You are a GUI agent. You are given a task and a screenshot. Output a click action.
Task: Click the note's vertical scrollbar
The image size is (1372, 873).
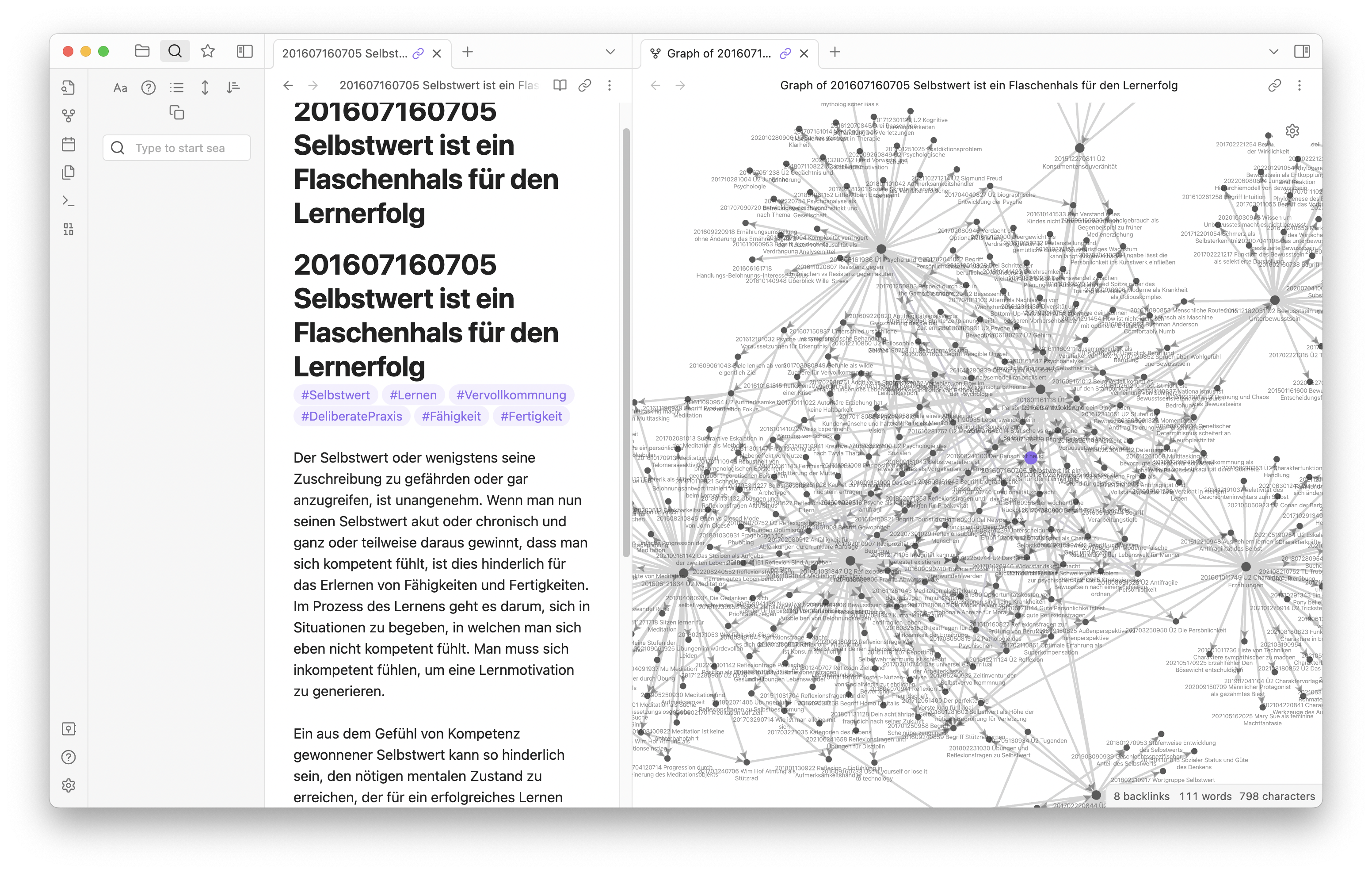[626, 342]
